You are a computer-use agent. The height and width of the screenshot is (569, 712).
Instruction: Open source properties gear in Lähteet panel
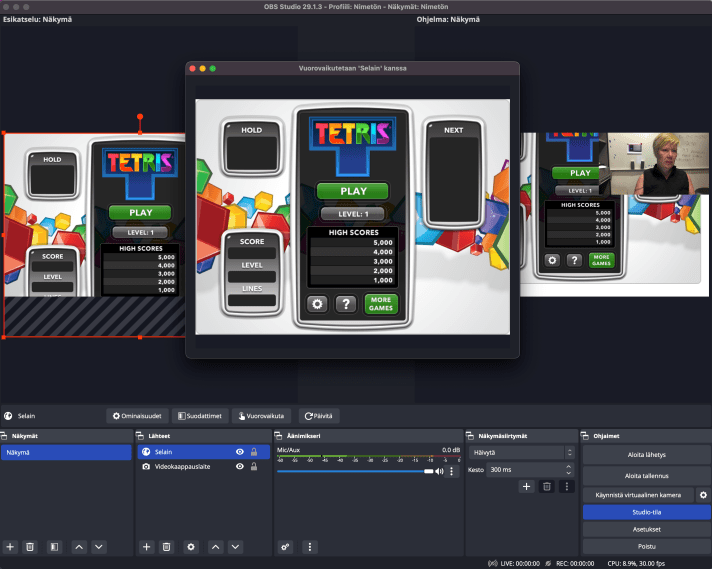[190, 547]
